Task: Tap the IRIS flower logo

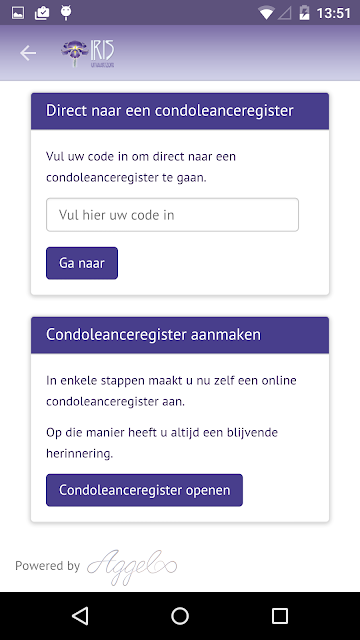Action: [88, 53]
